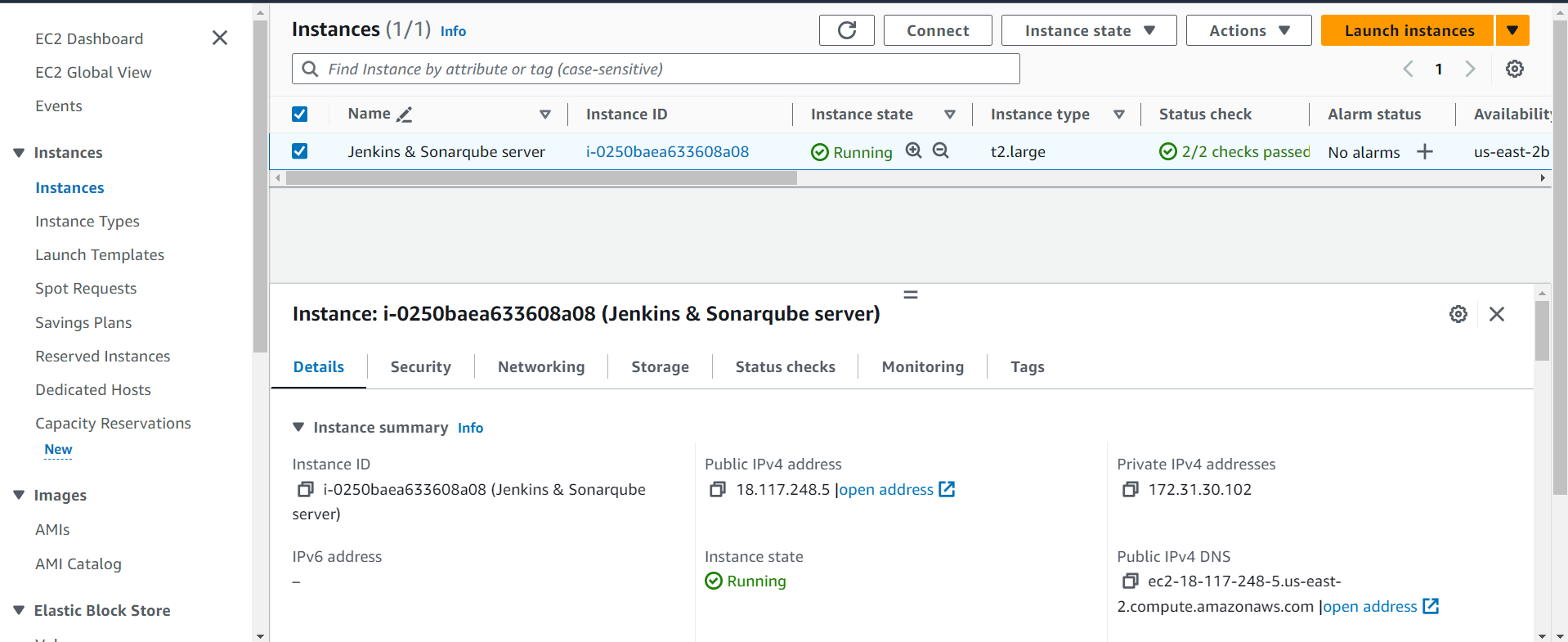Screen dimensions: 1568x642
Task: Go to next page of instances
Action: tap(1470, 69)
